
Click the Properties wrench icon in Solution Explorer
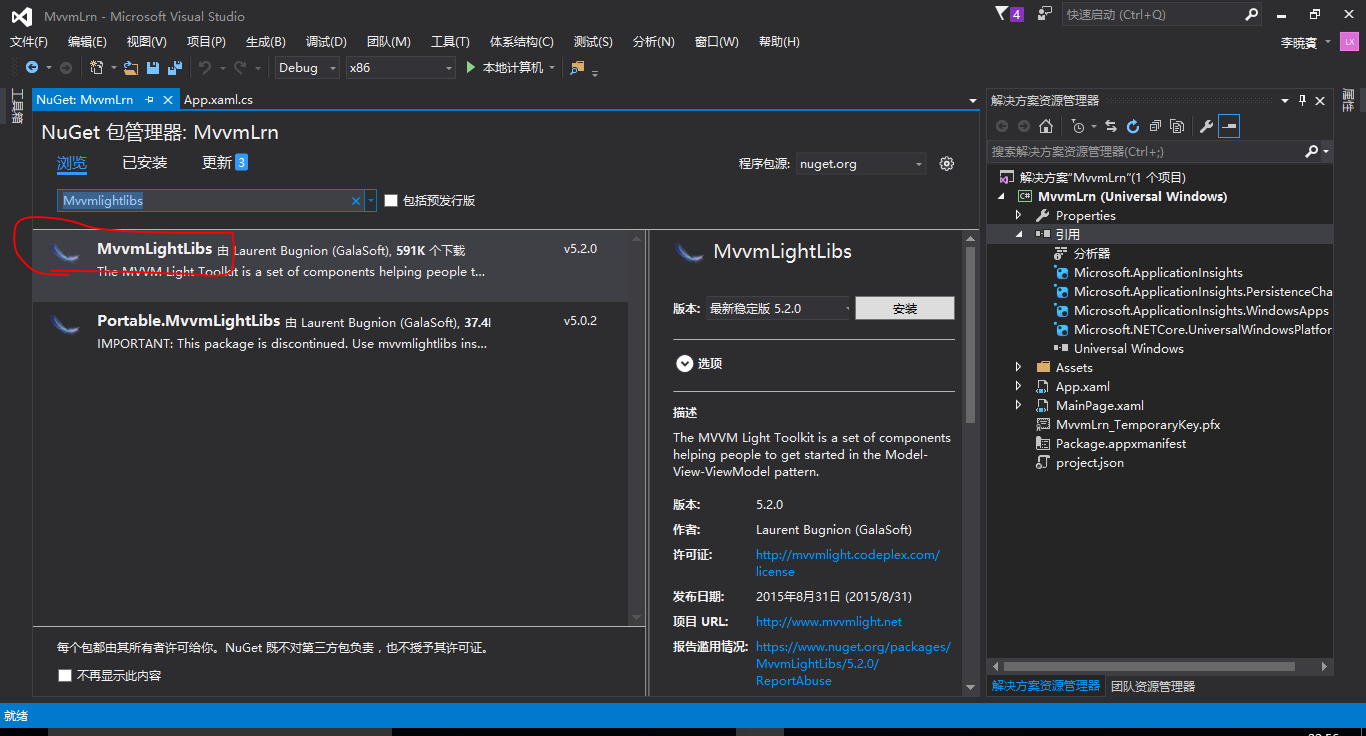[x=1207, y=126]
